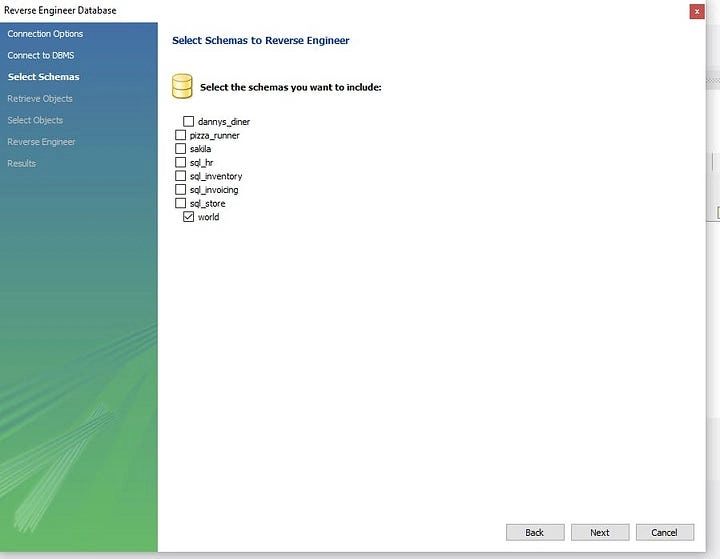Enable the dannys_diner schema checkbox

click(x=188, y=122)
